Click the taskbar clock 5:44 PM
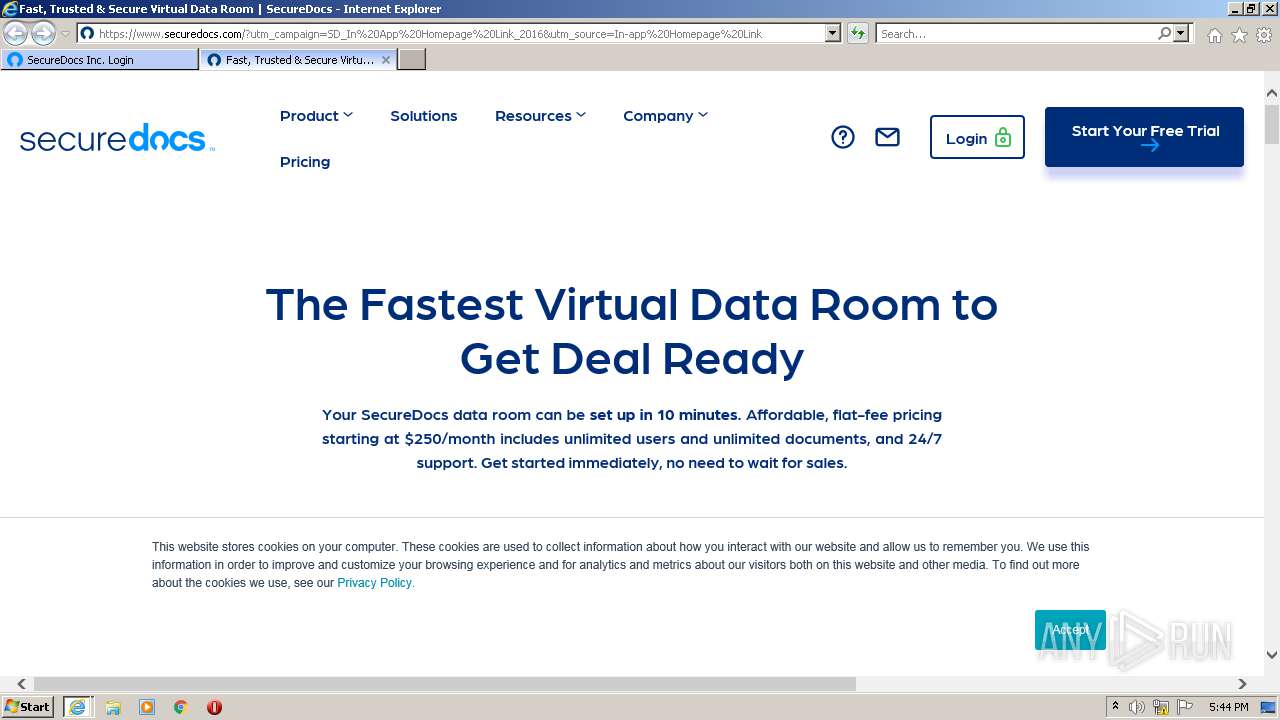The height and width of the screenshot is (720, 1280). pos(1228,707)
